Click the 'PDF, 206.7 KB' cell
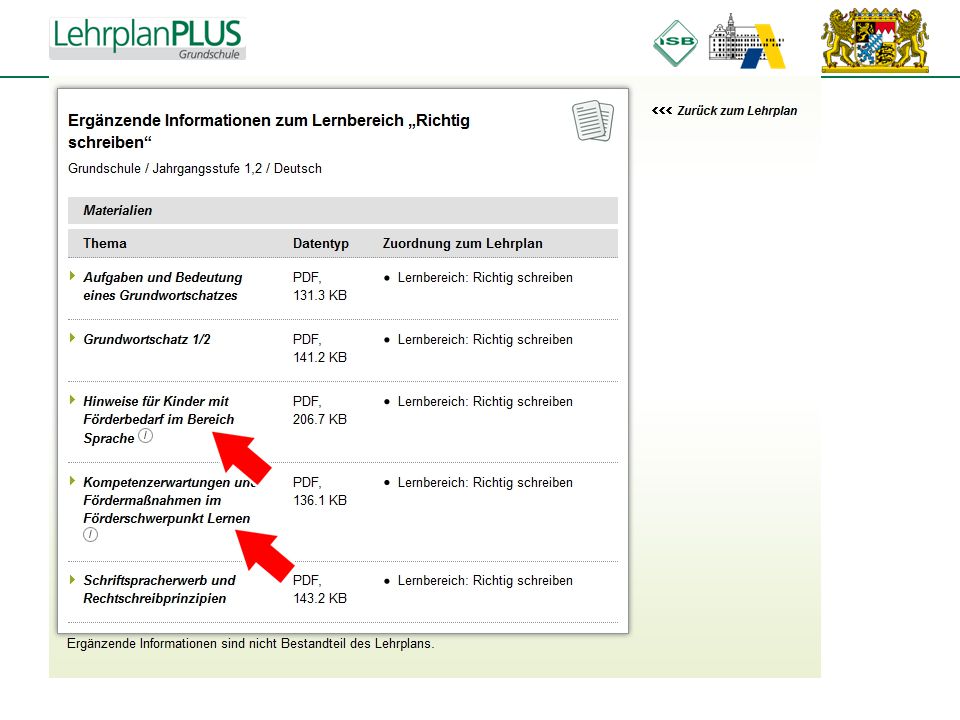This screenshot has height=720, width=960. (320, 411)
